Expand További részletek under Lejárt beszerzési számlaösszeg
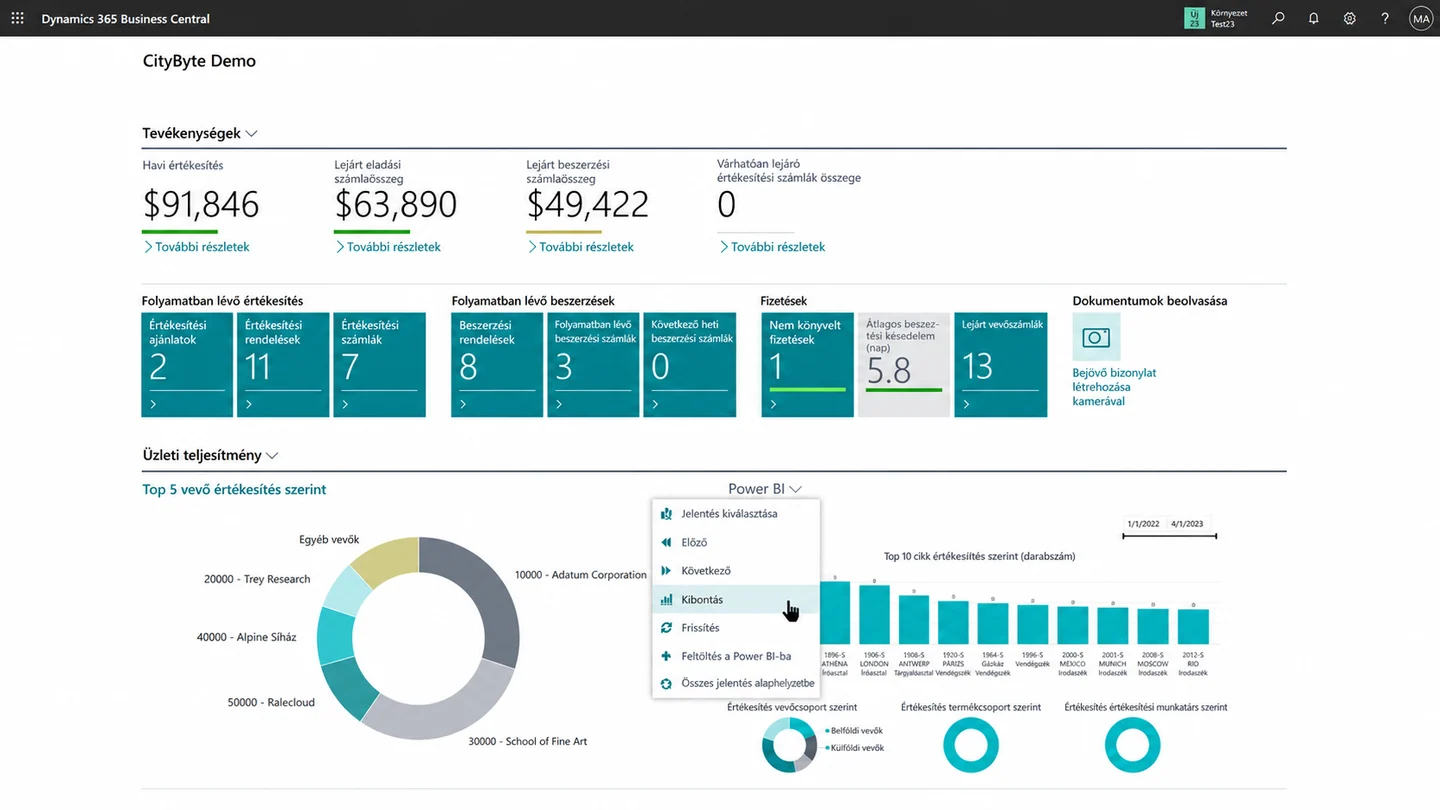The image size is (1440, 810). point(581,246)
